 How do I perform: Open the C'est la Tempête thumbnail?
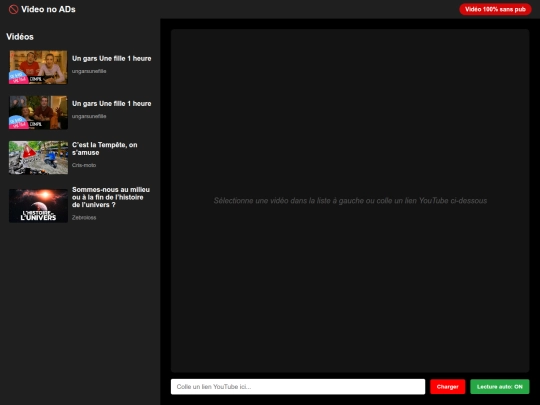point(38,157)
